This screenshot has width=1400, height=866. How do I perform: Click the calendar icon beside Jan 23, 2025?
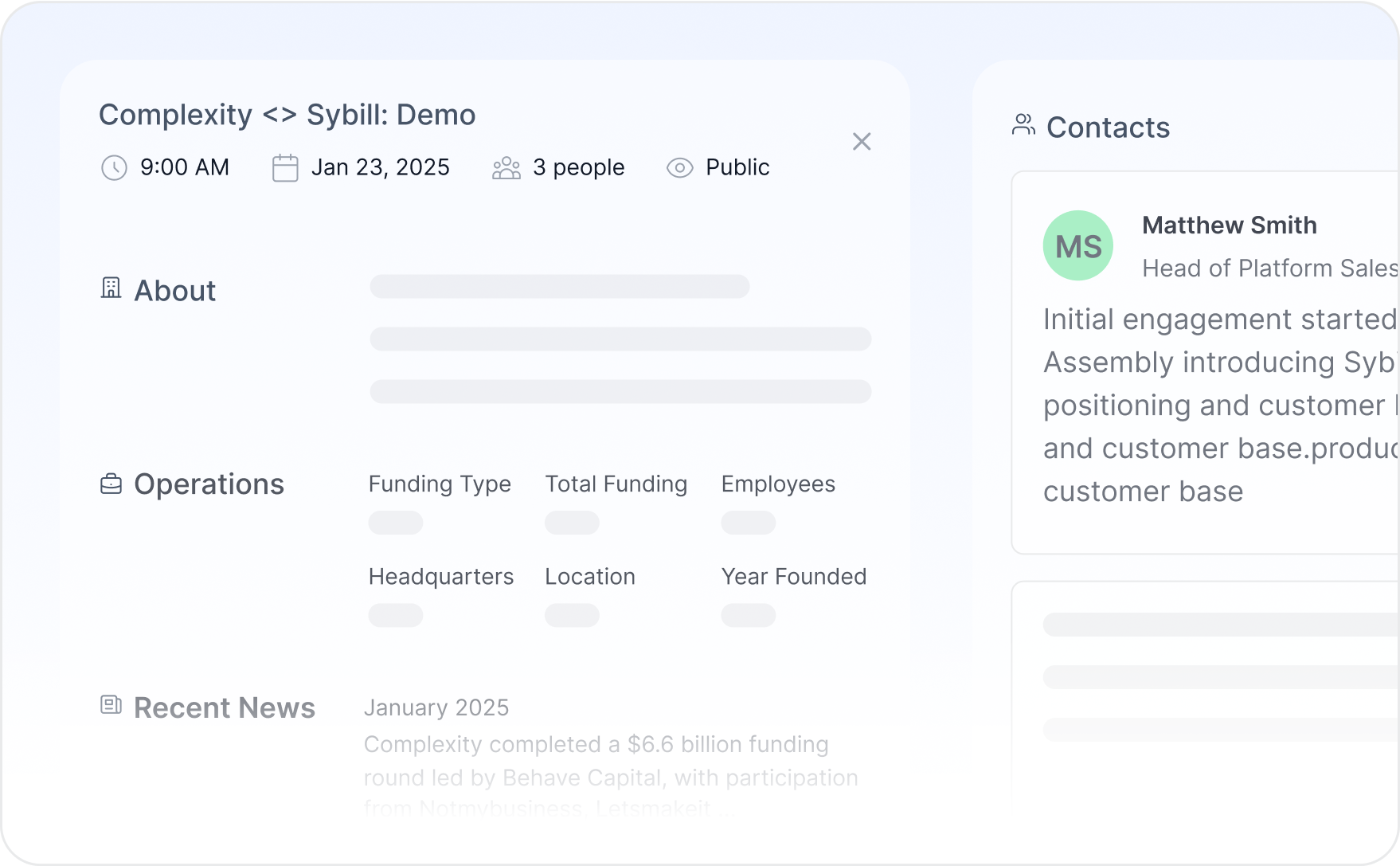285,168
